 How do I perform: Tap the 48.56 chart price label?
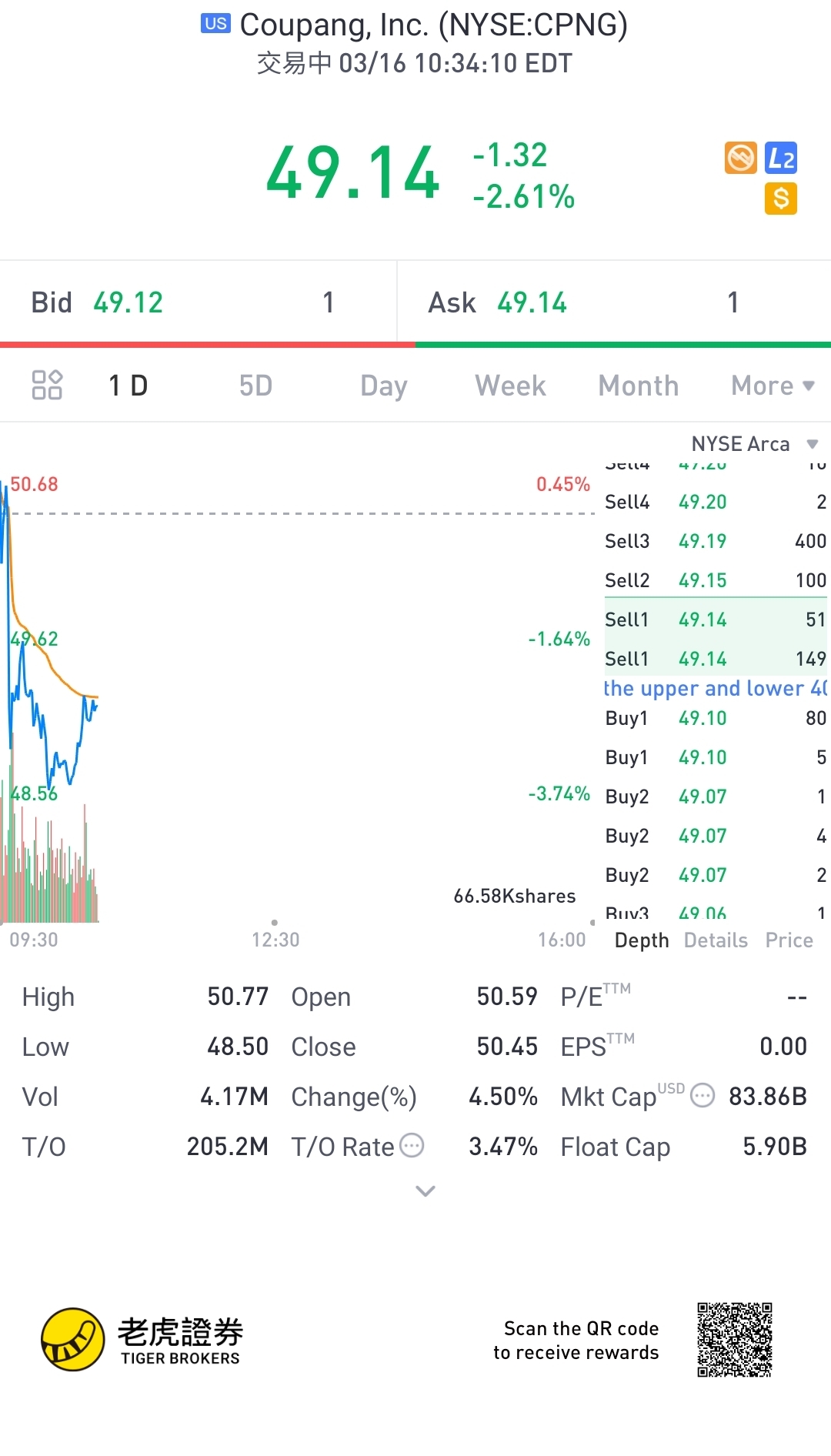pos(34,793)
